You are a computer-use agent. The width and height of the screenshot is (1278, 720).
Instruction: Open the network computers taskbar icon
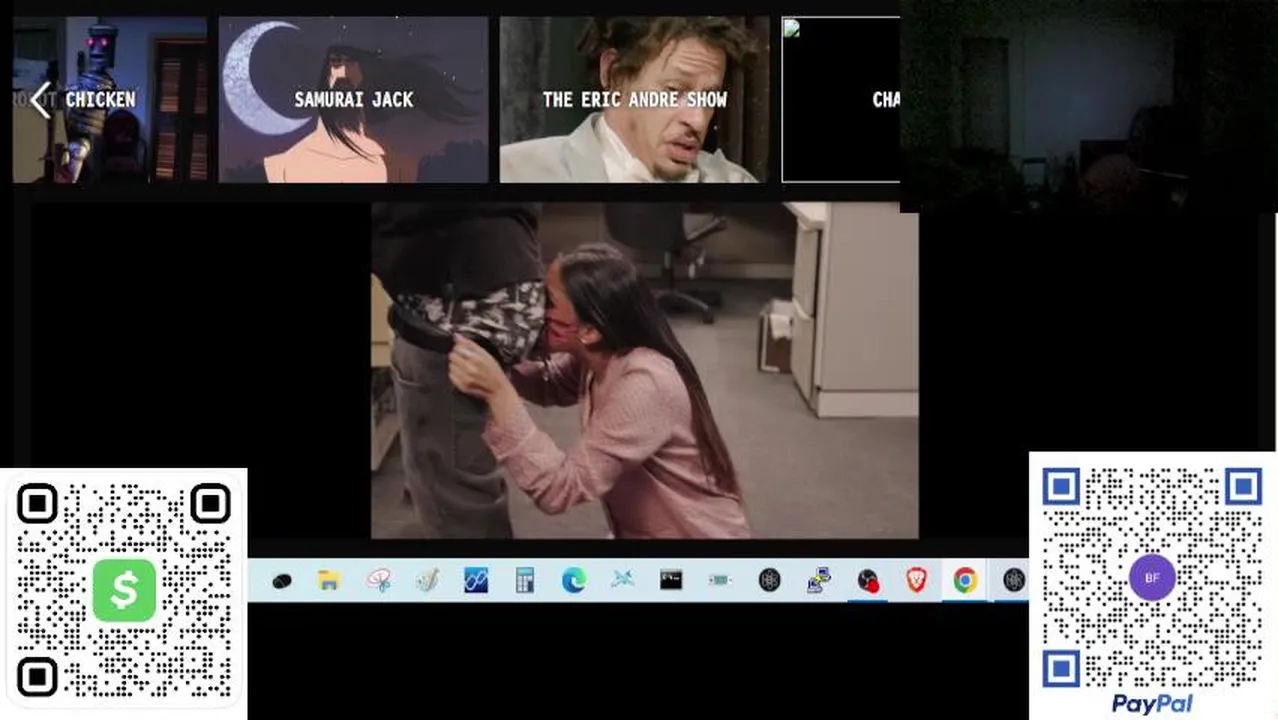819,580
